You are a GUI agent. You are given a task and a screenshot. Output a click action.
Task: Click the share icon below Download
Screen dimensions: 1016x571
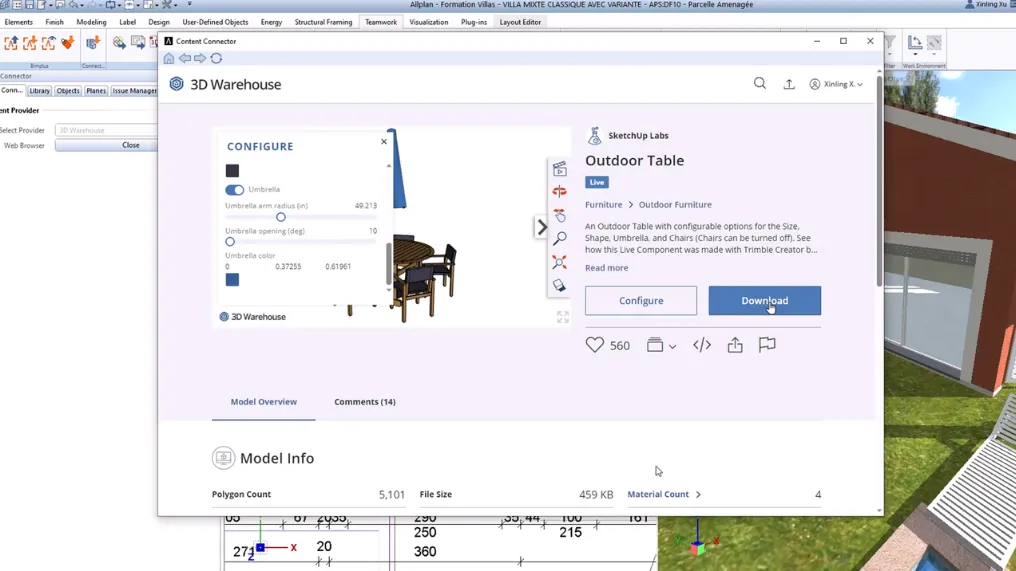coord(735,345)
